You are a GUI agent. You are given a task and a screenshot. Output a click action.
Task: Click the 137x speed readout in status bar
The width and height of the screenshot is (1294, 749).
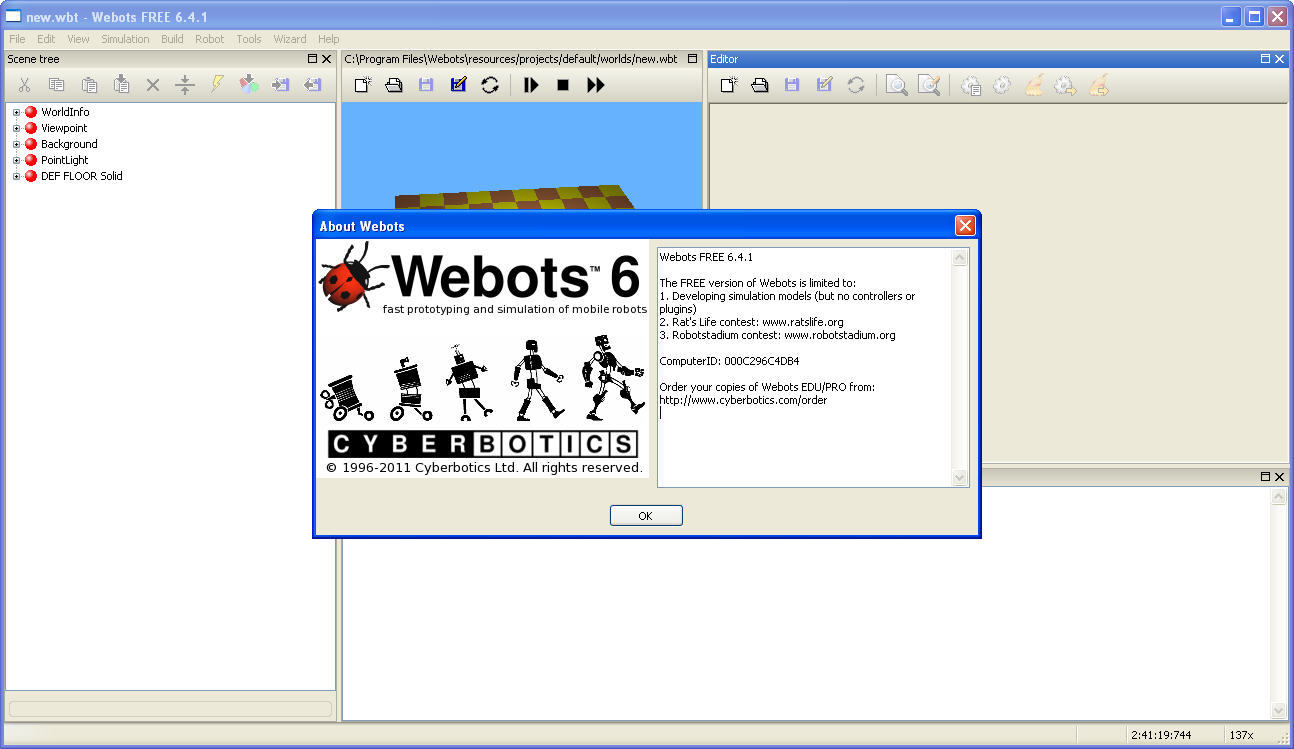click(x=1241, y=735)
